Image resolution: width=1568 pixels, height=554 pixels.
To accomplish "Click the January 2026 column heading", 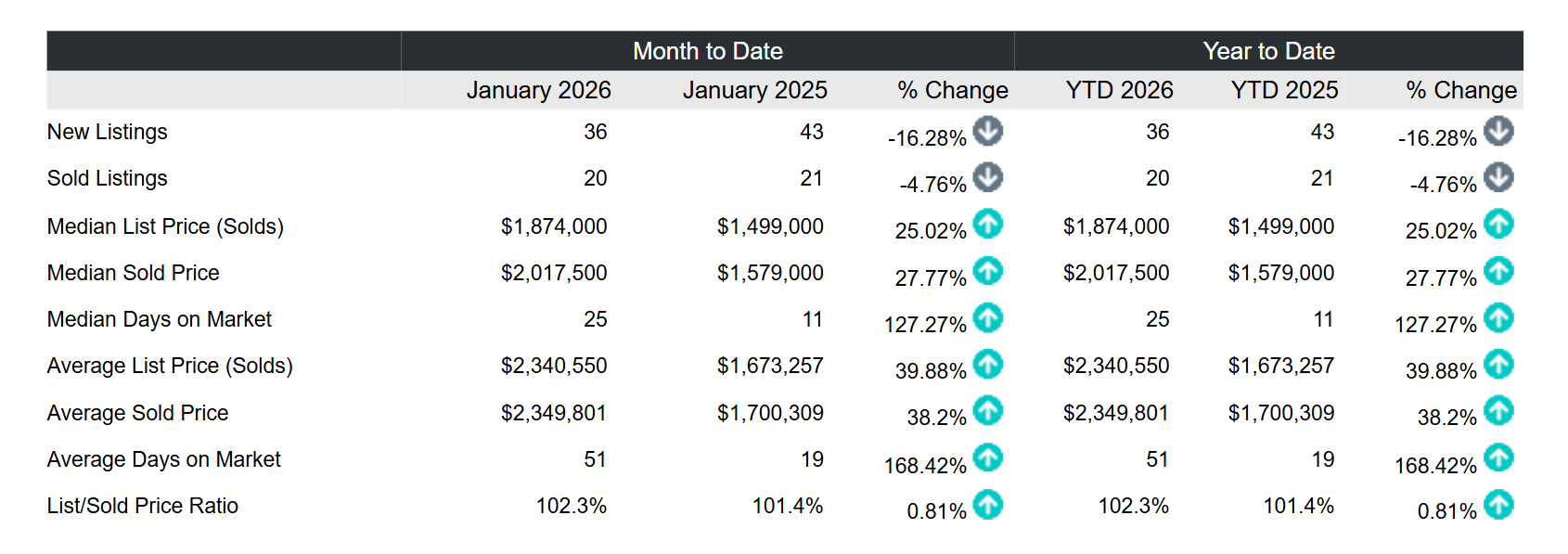I will point(538,90).
